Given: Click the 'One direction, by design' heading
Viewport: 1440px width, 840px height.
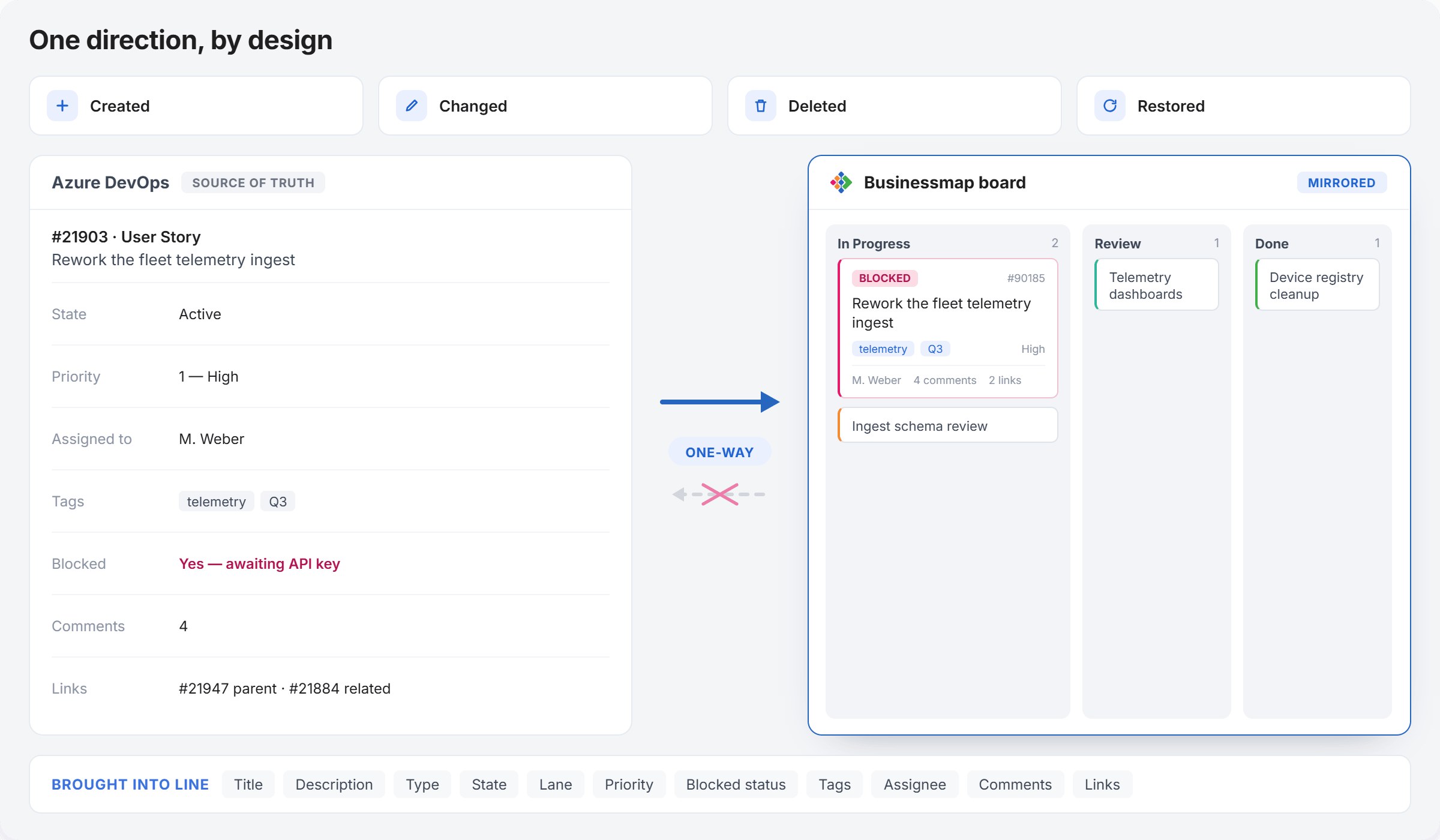Looking at the screenshot, I should pos(181,40).
